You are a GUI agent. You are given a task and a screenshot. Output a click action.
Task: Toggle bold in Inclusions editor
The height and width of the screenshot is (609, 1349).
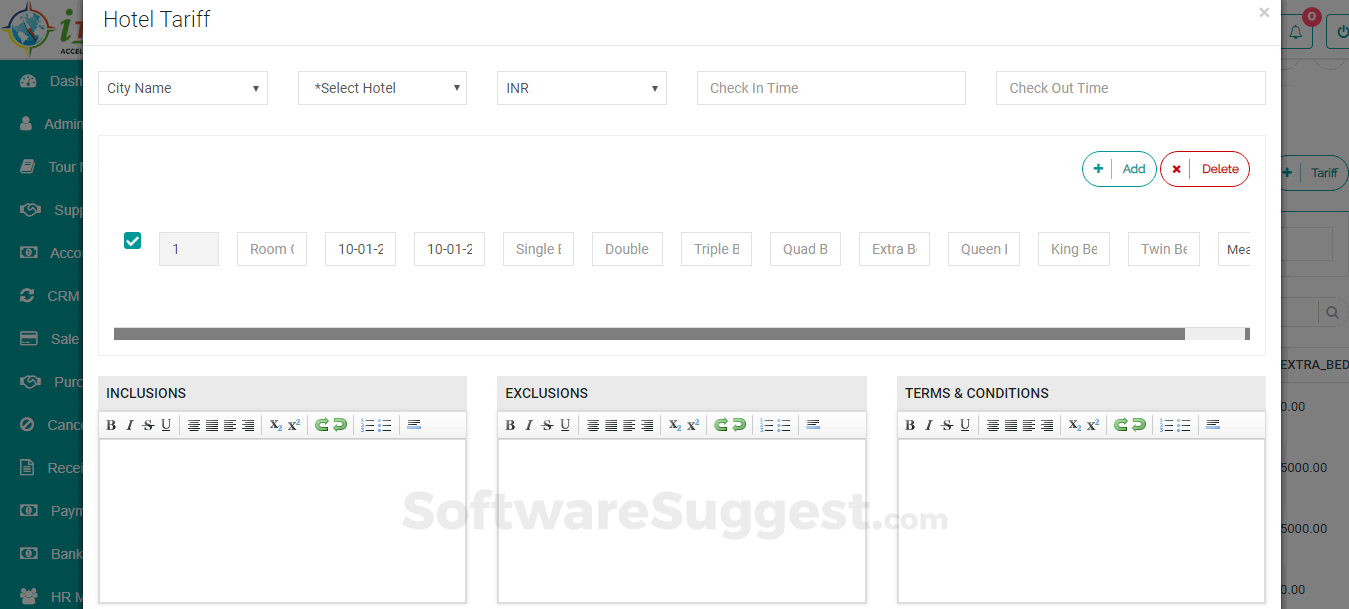[x=111, y=425]
